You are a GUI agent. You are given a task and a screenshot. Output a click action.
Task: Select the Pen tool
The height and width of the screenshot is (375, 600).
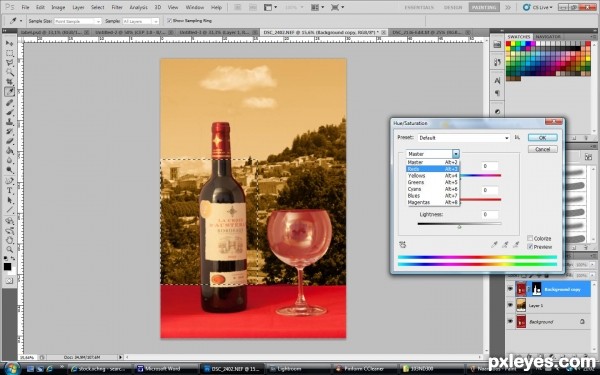[x=9, y=181]
